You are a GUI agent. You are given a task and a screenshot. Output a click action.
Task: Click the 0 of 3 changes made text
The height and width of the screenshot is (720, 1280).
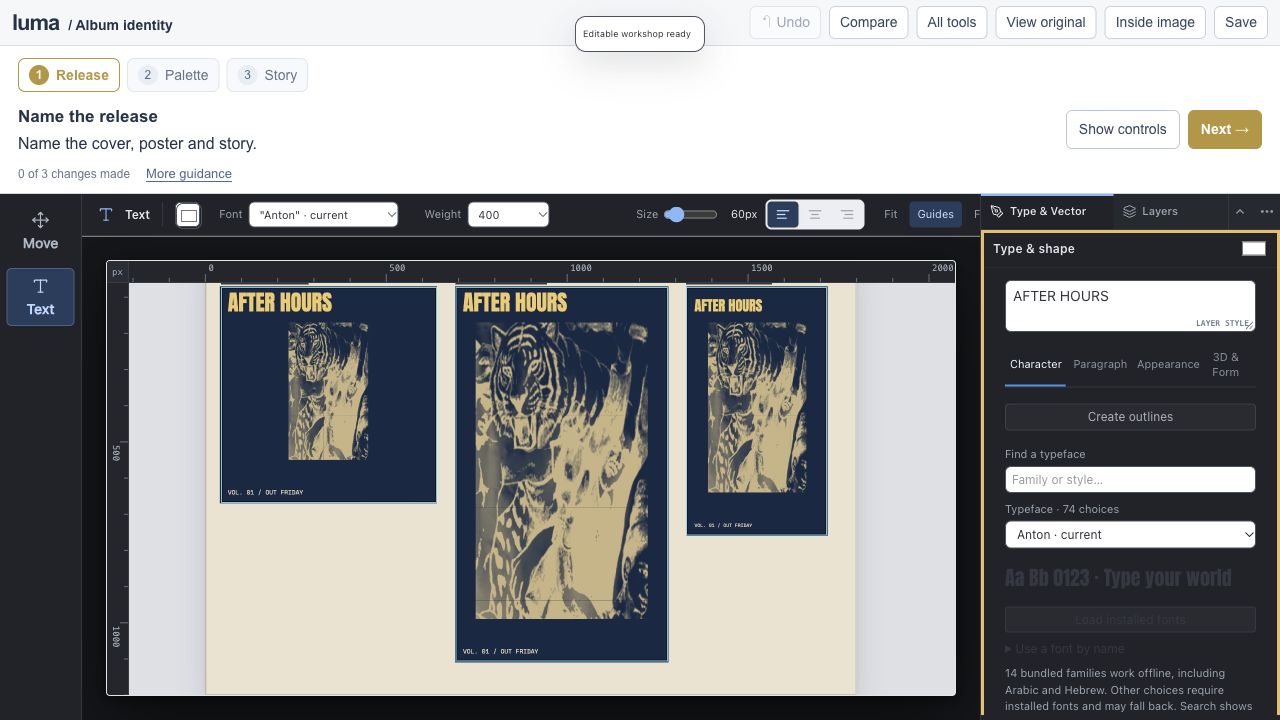click(74, 174)
